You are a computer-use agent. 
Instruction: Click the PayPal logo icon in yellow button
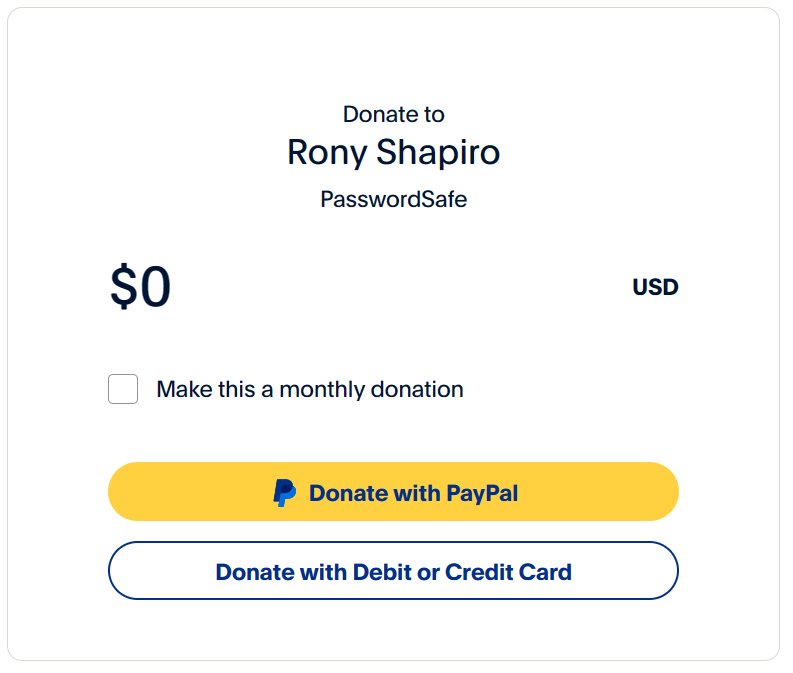tap(285, 493)
